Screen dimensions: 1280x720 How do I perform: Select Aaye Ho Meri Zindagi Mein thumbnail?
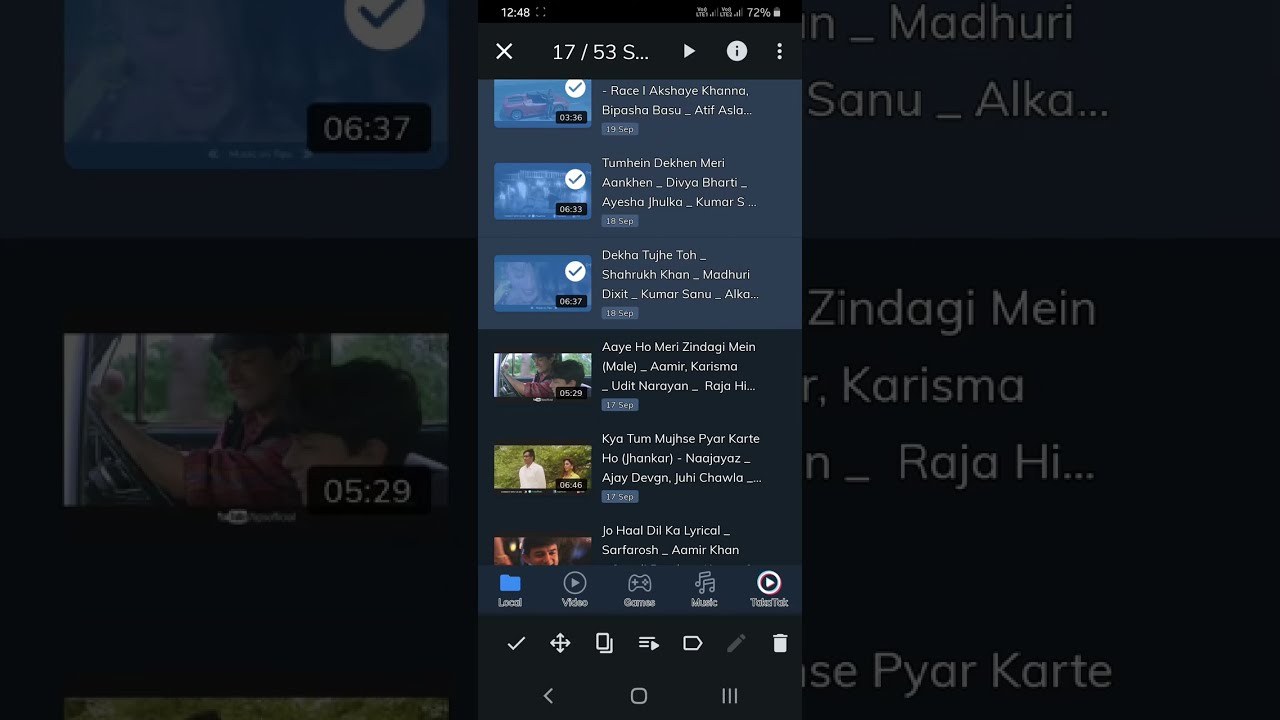pyautogui.click(x=542, y=376)
